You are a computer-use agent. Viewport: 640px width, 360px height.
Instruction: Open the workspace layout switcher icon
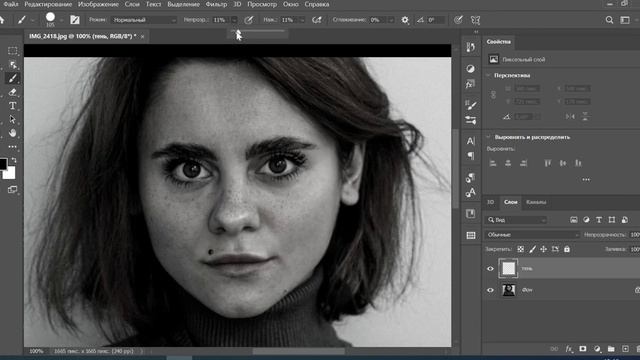pos(625,20)
